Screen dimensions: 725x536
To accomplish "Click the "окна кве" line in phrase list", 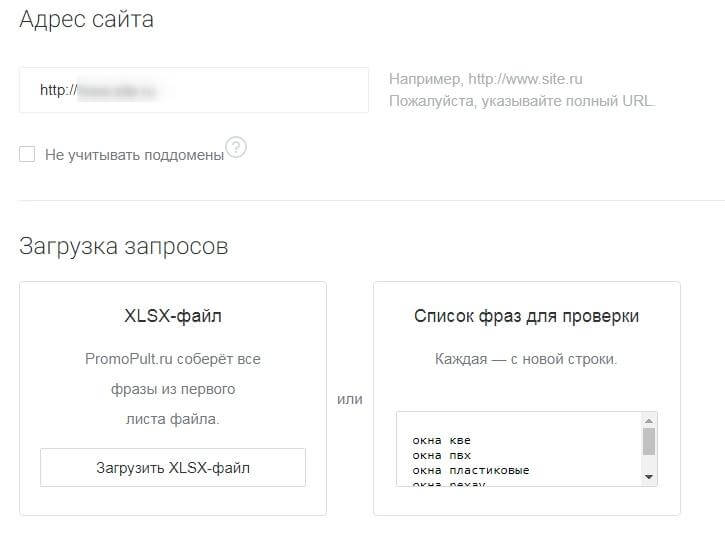I will click(441, 440).
